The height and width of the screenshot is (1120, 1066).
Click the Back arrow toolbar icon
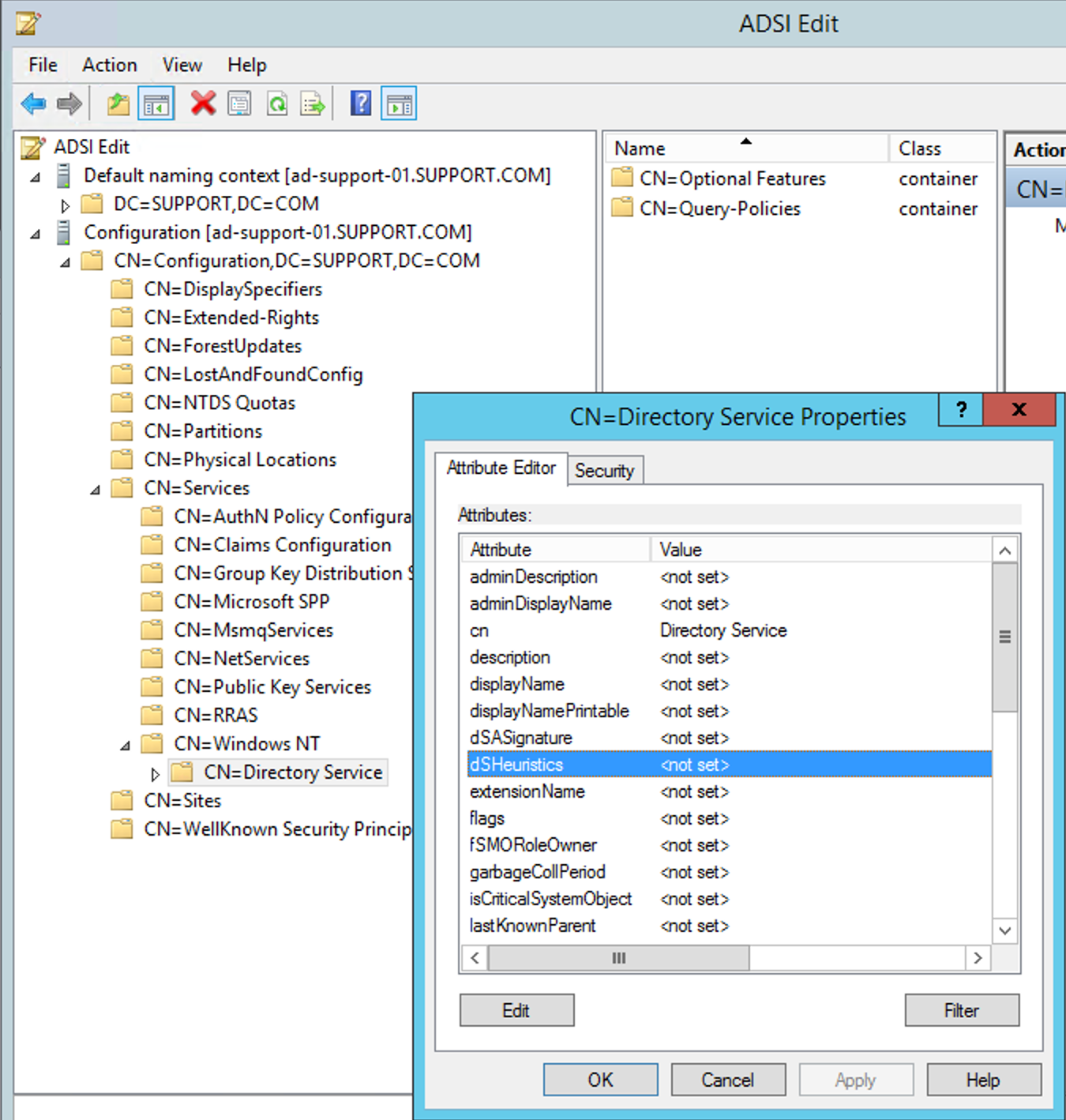tap(33, 103)
